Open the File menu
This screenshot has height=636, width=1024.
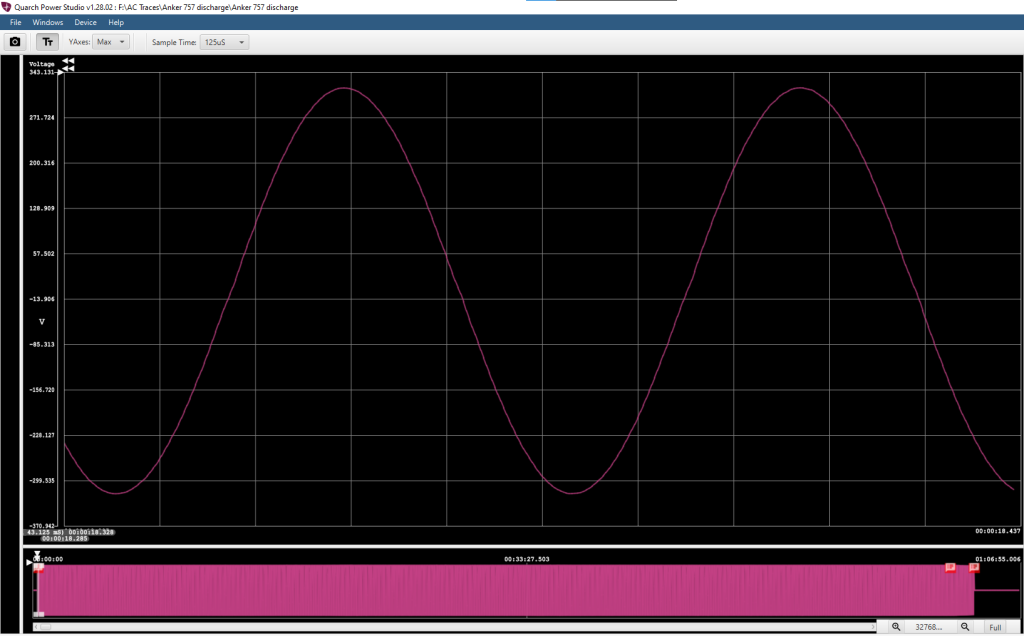[x=15, y=22]
